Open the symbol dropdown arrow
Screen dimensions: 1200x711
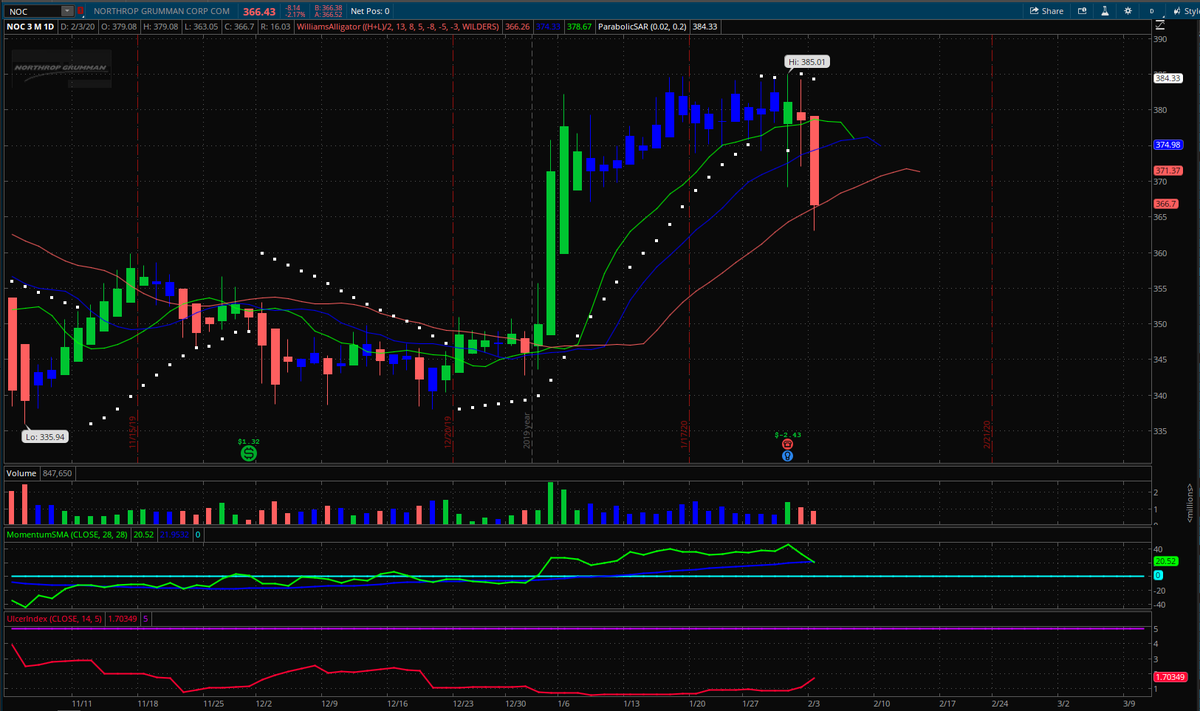67,10
